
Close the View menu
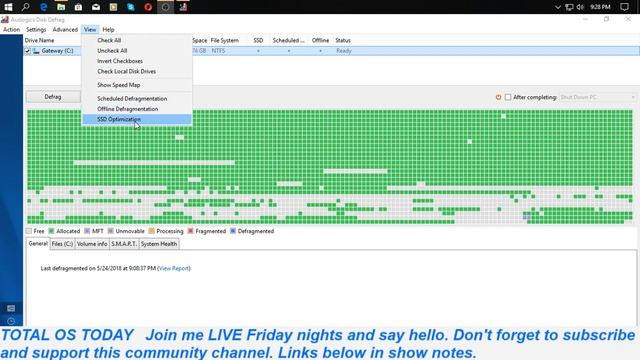(90, 30)
